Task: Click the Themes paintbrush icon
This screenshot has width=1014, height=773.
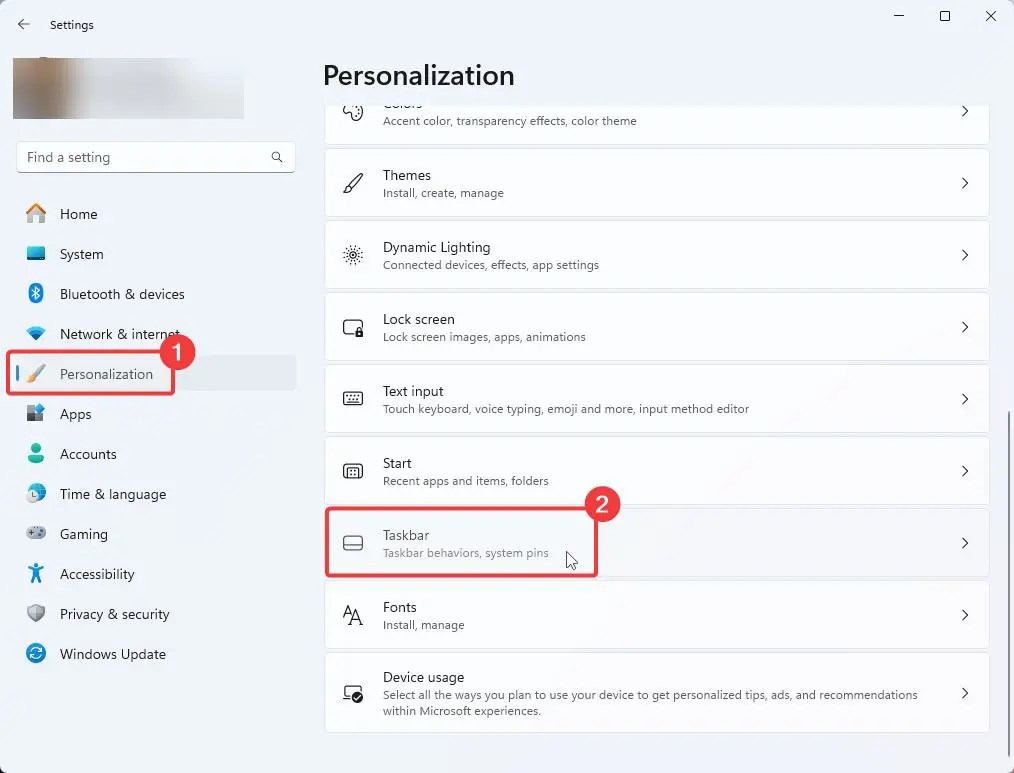Action: [x=352, y=183]
